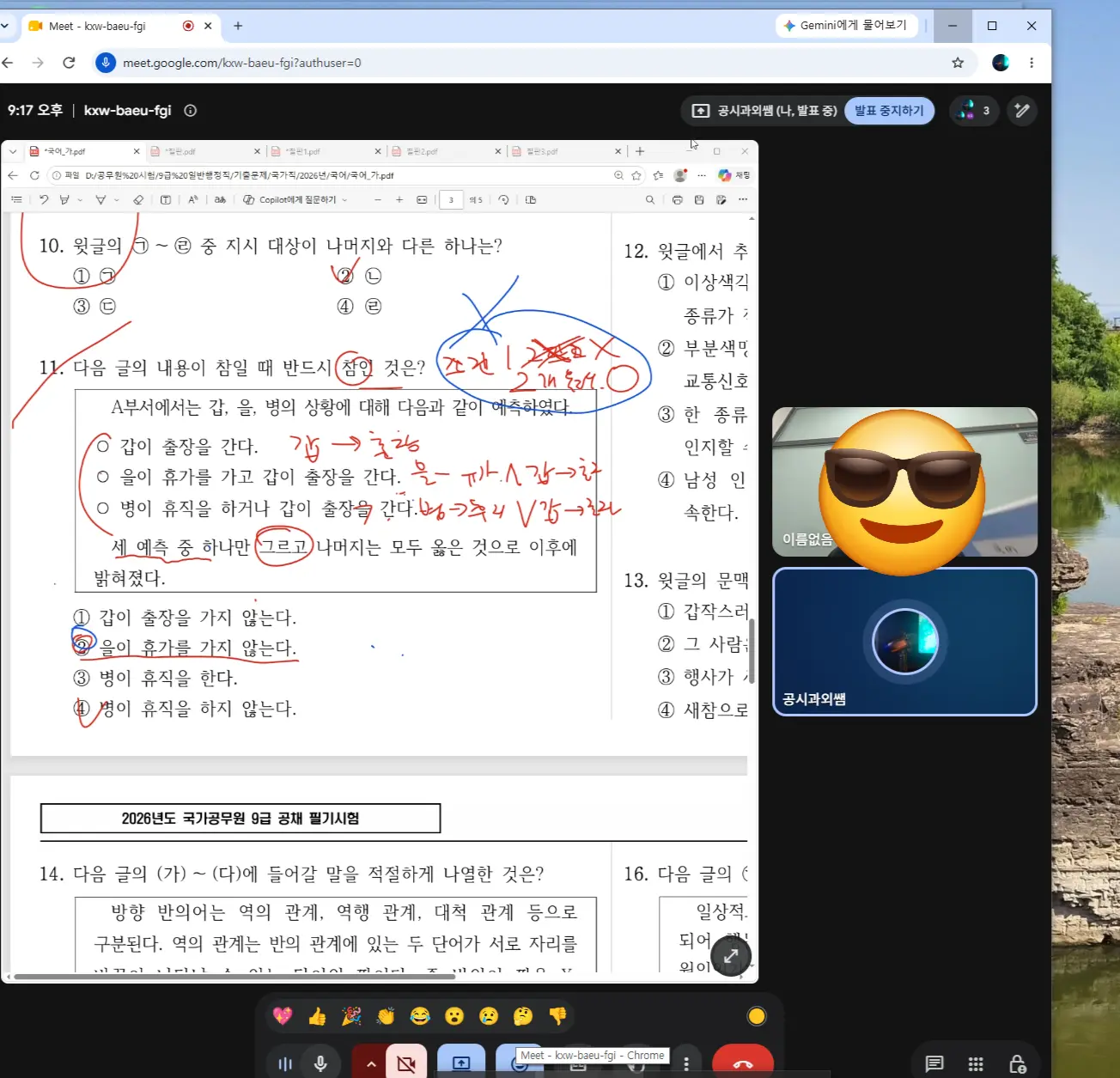This screenshot has width=1120, height=1078.
Task: Open meeting details info icon
Action: click(x=191, y=110)
